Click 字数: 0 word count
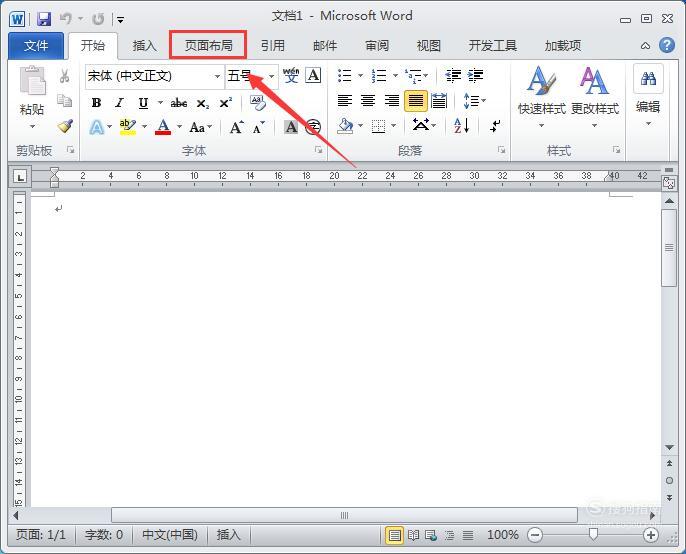 (104, 535)
